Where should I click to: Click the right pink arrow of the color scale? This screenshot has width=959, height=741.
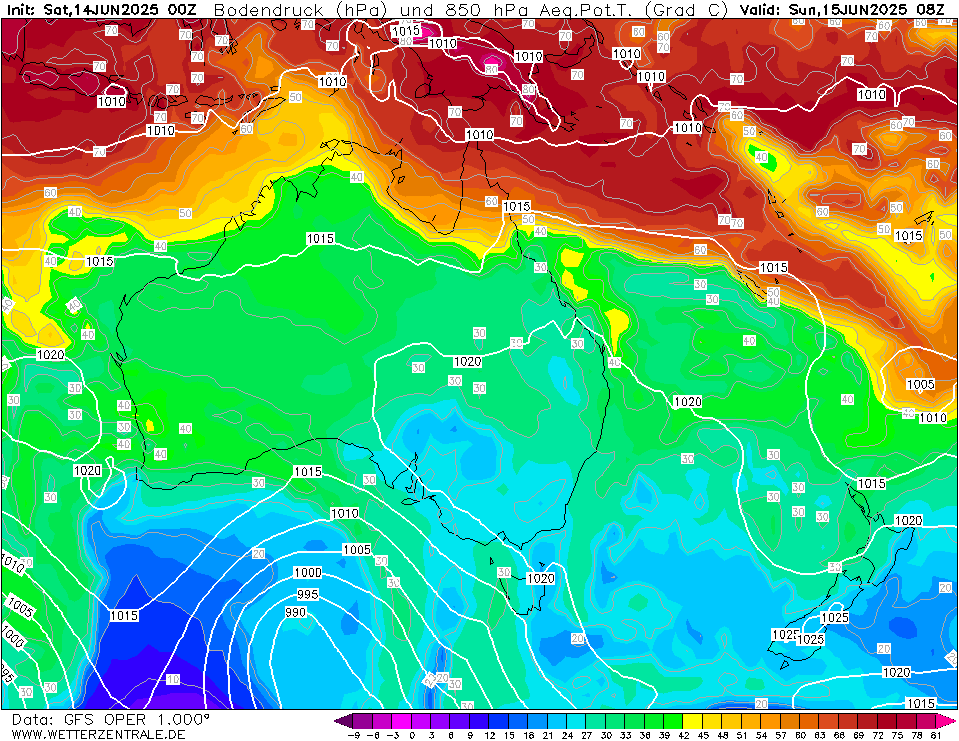945,721
